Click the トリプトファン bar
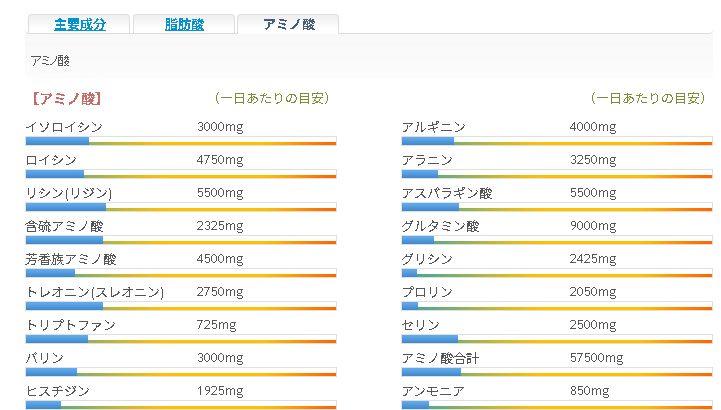The image size is (721, 410). tap(181, 339)
